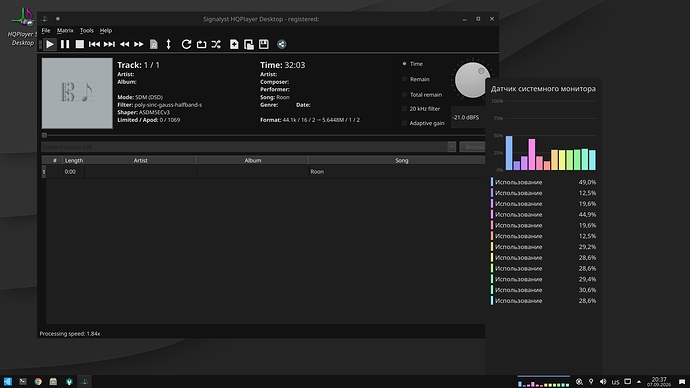Click the screen display tray icon
690x388 pixels.
click(x=628, y=381)
